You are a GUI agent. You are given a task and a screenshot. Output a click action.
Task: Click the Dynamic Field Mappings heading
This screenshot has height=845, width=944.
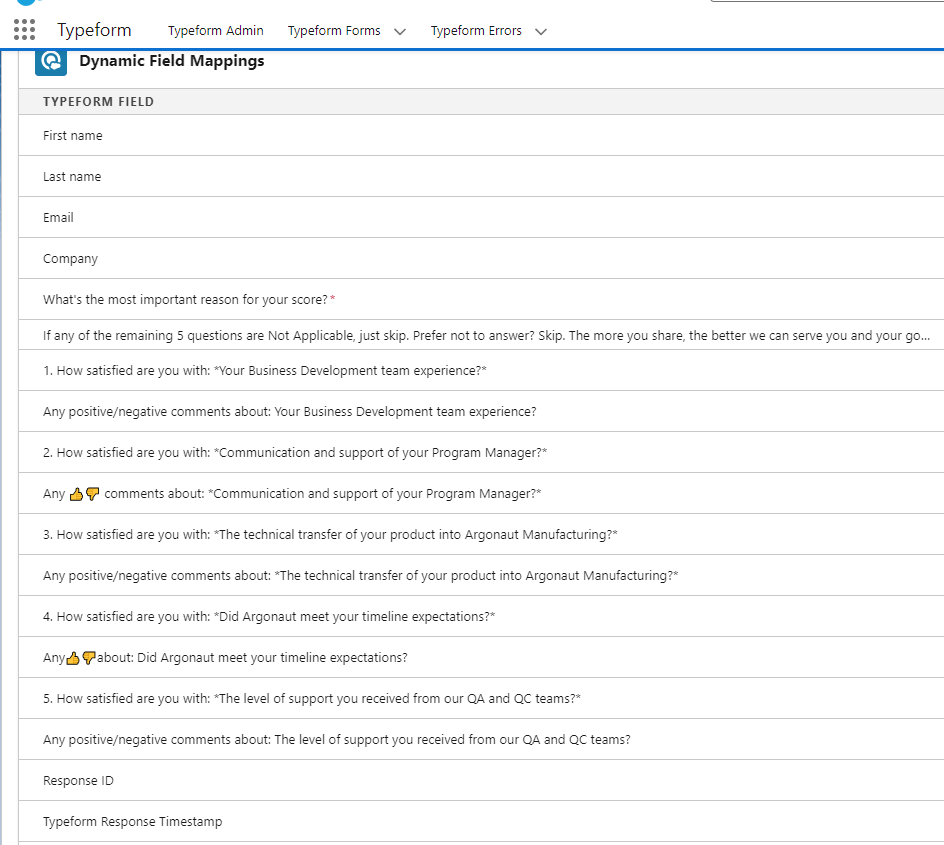point(172,61)
